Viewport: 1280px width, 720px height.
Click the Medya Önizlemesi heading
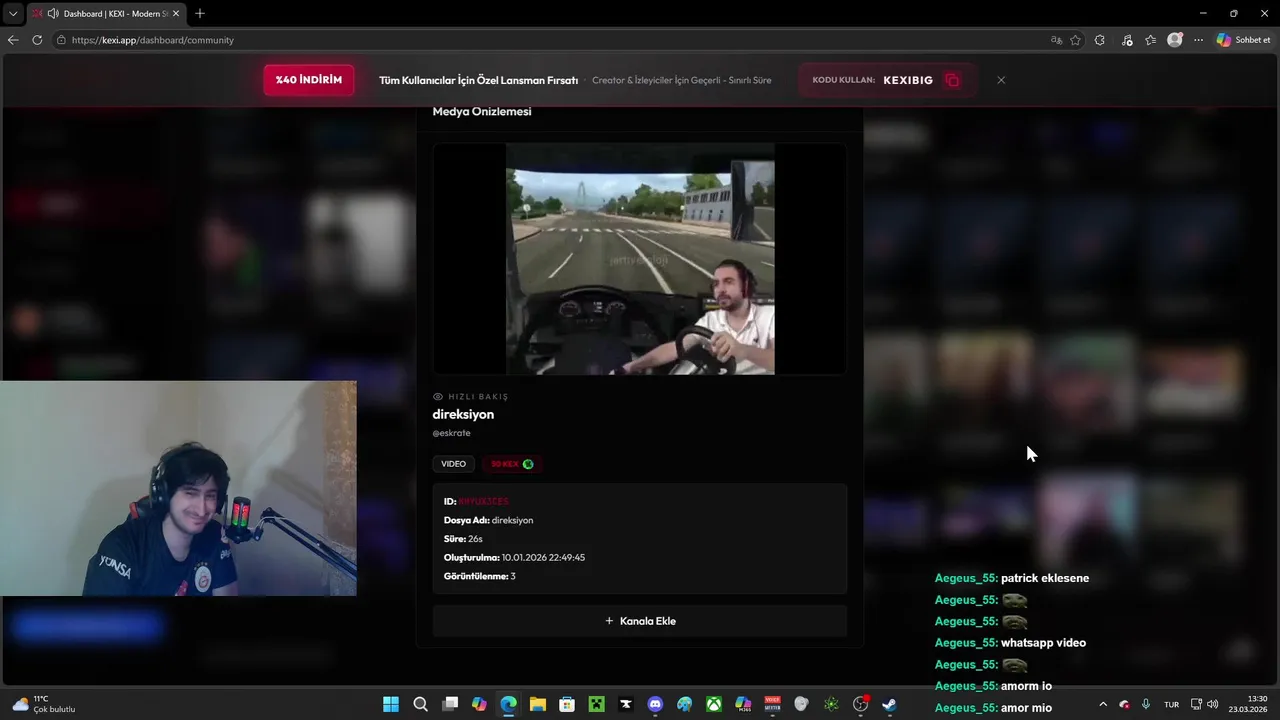(x=482, y=111)
